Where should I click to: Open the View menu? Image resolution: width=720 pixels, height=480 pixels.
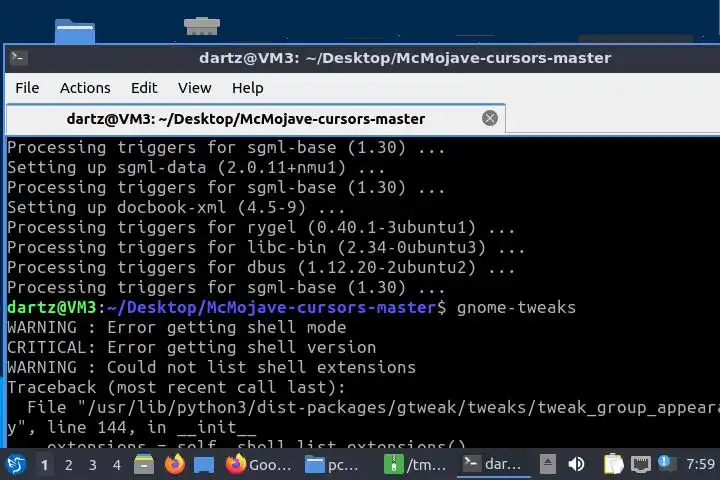195,88
